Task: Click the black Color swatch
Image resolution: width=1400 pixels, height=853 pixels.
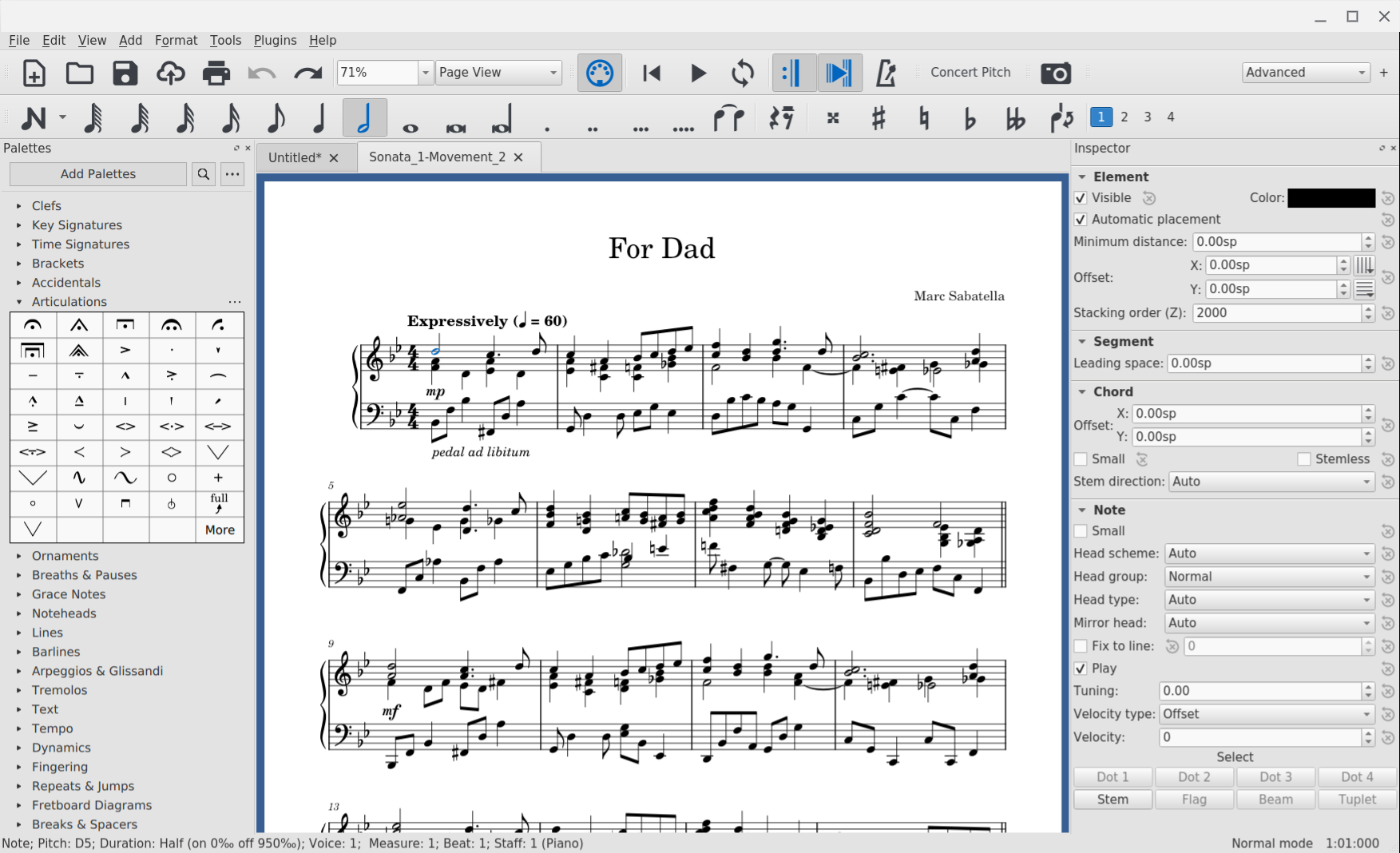Action: coord(1331,198)
